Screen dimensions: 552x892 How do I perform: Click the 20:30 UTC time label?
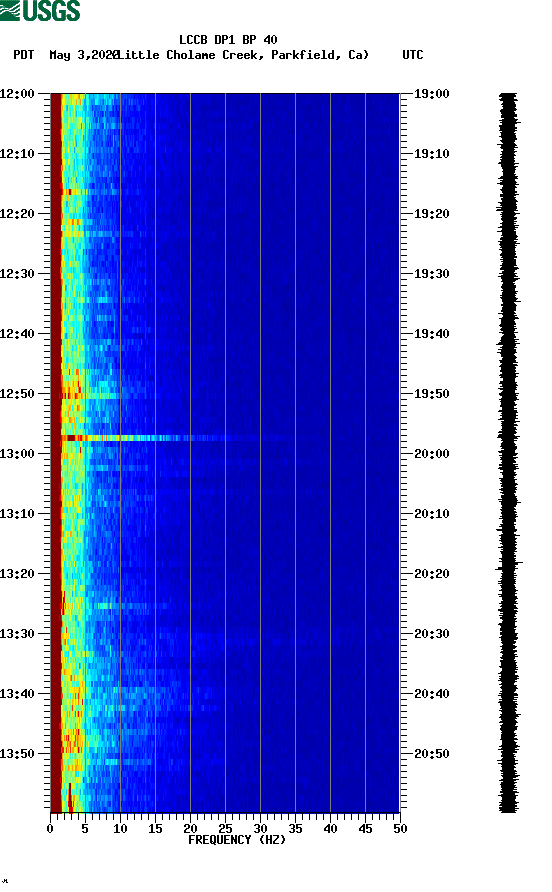[431, 634]
